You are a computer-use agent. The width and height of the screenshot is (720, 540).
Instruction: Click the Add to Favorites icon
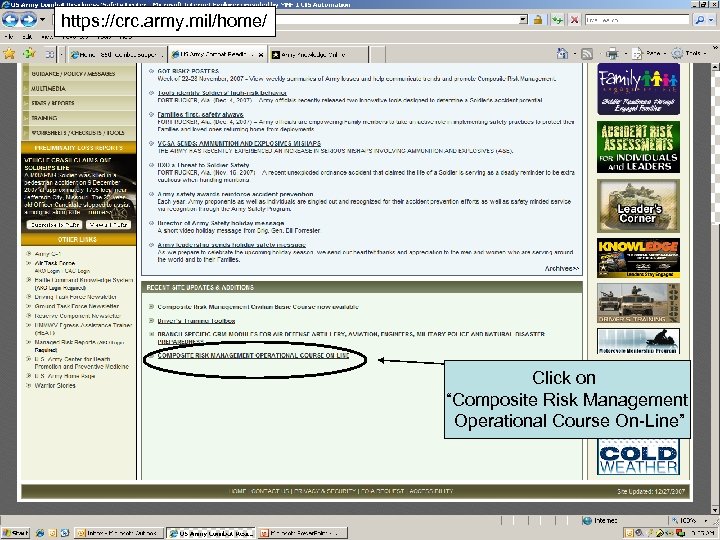(x=29, y=54)
